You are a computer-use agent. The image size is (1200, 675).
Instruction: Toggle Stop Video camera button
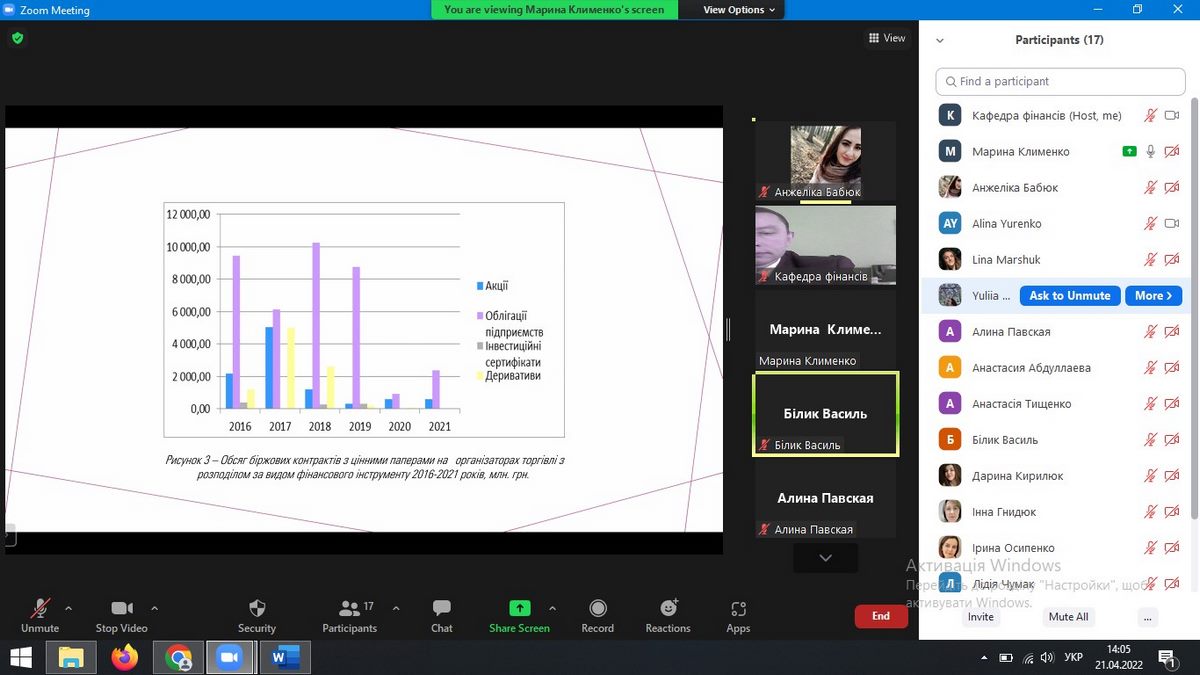click(122, 609)
